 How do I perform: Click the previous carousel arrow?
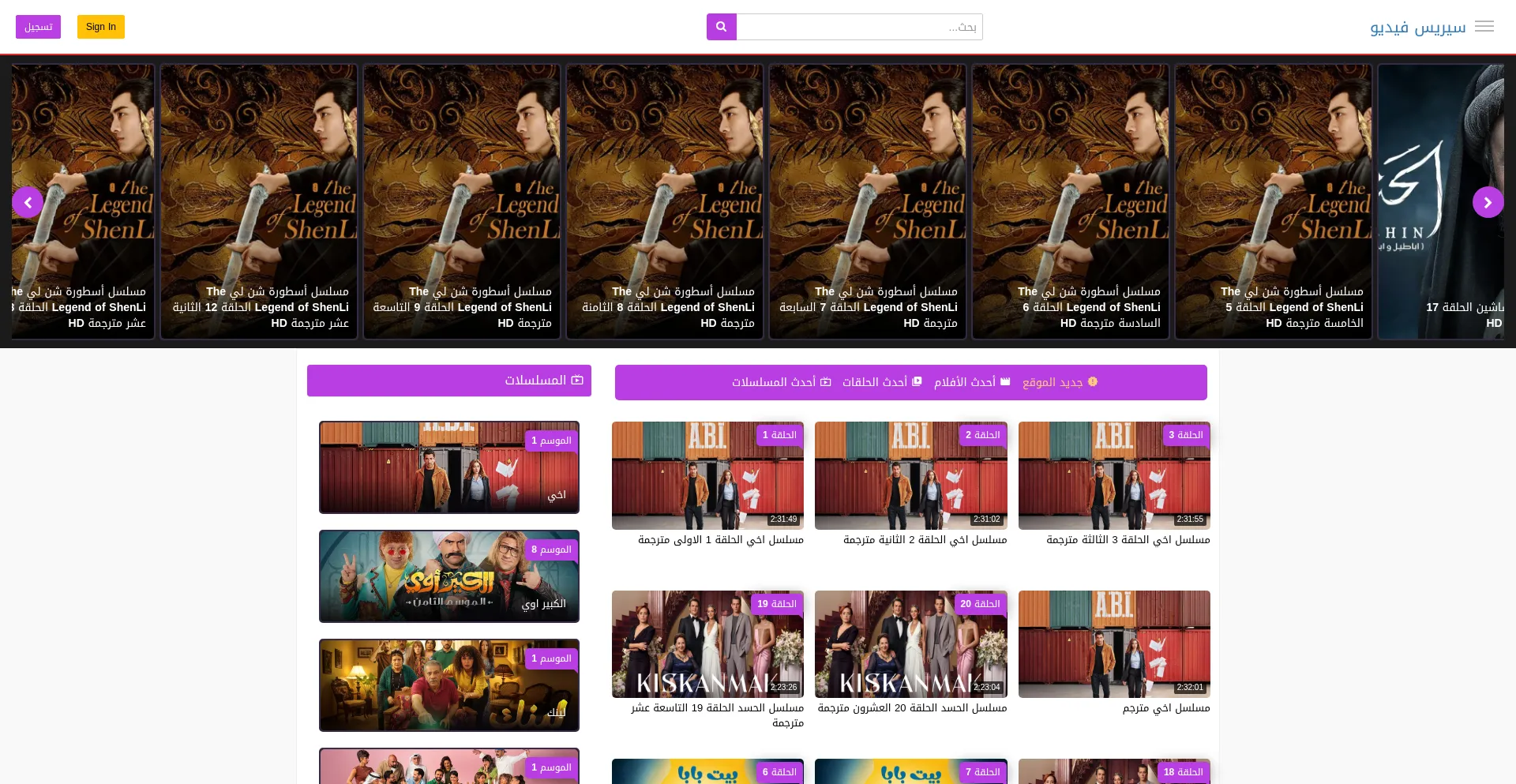pyautogui.click(x=28, y=202)
